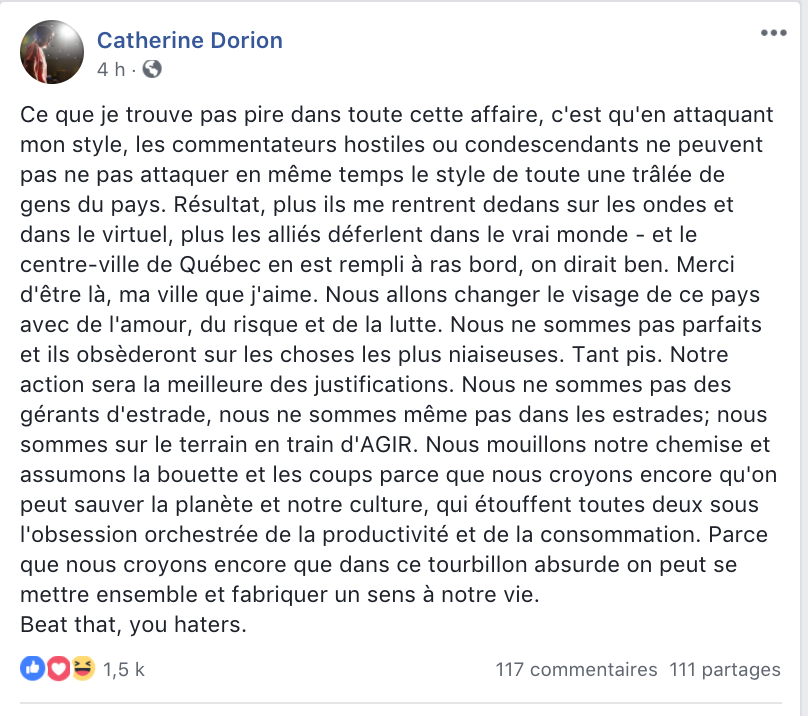Click the closing line 'Beat that, you haters.'

tap(133, 624)
